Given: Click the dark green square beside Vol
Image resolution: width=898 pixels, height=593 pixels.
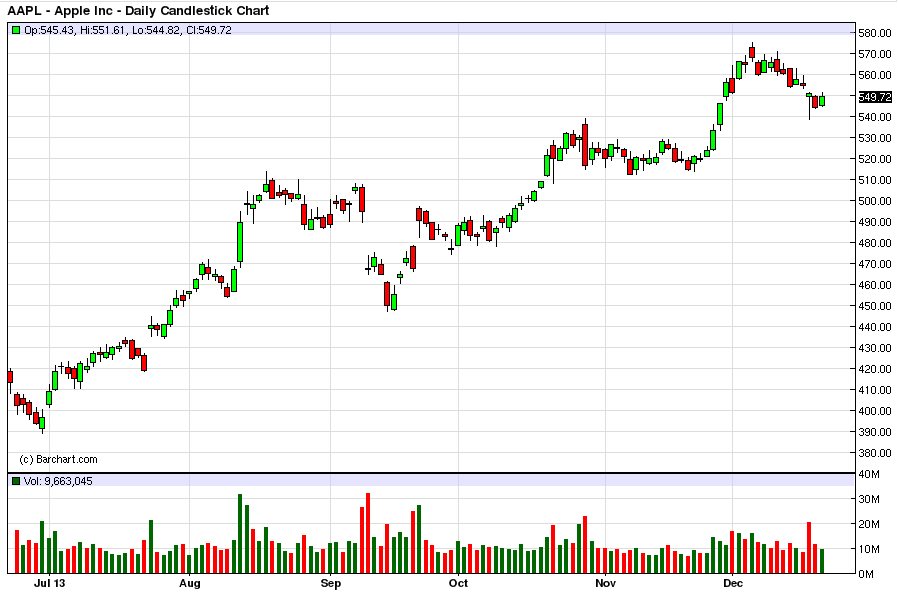Looking at the screenshot, I should pos(16,481).
